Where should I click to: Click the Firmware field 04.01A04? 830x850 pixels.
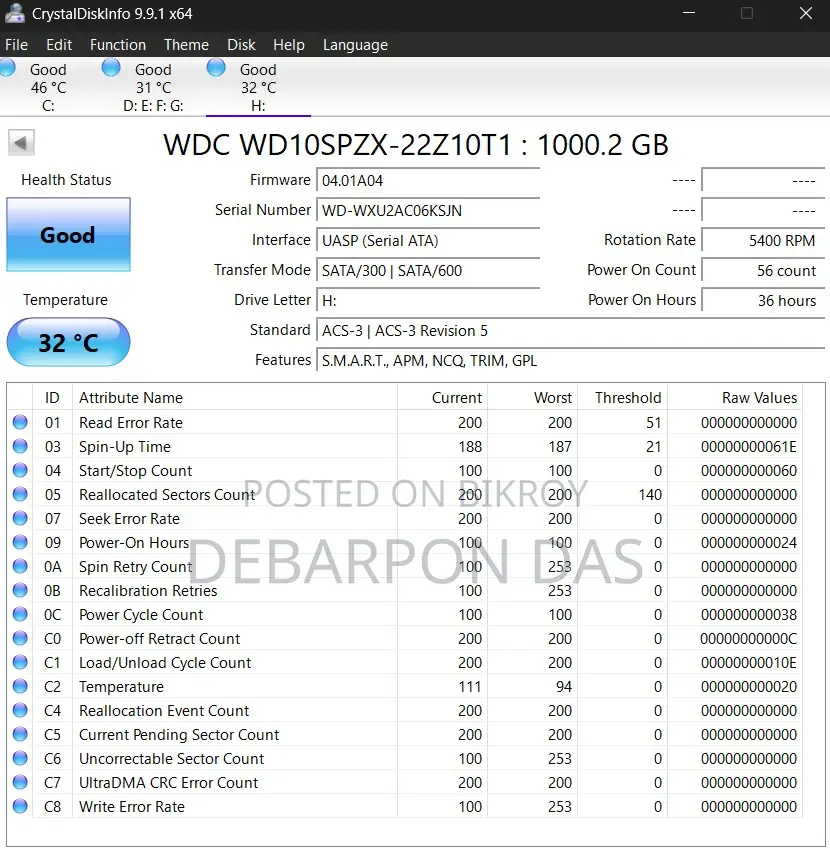(428, 180)
